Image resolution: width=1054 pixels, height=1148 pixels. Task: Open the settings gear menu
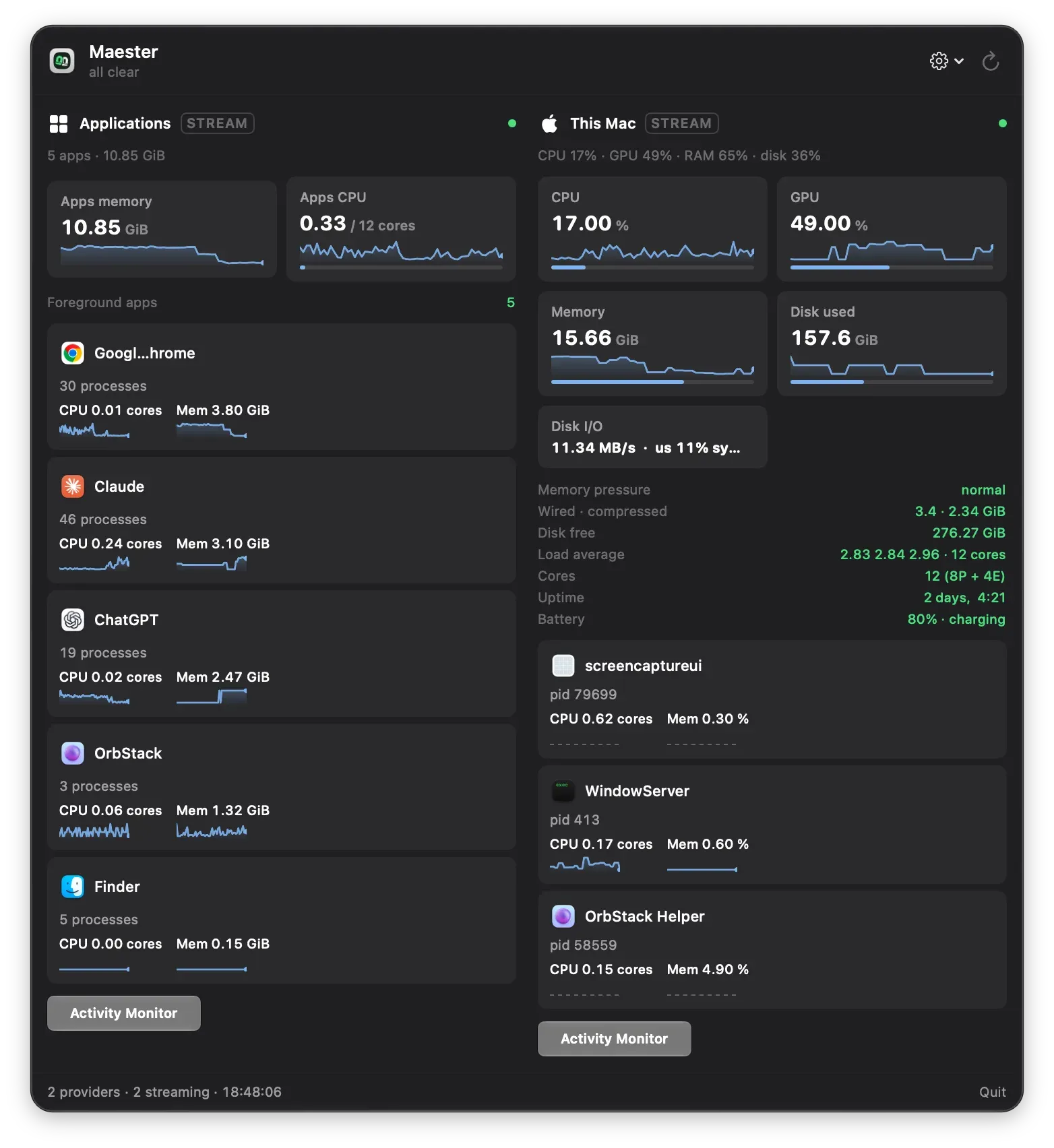point(946,61)
